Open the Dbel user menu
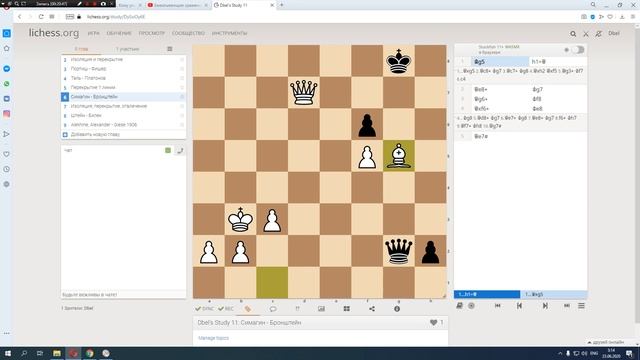The height and width of the screenshot is (360, 640). click(614, 33)
